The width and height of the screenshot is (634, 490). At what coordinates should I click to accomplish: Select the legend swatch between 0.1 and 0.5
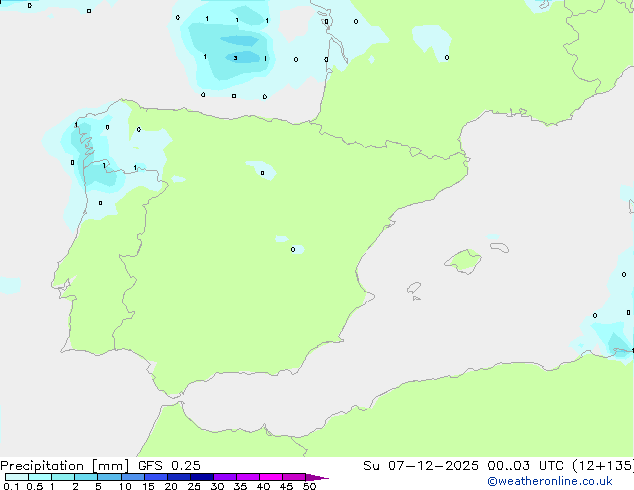click(x=17, y=477)
